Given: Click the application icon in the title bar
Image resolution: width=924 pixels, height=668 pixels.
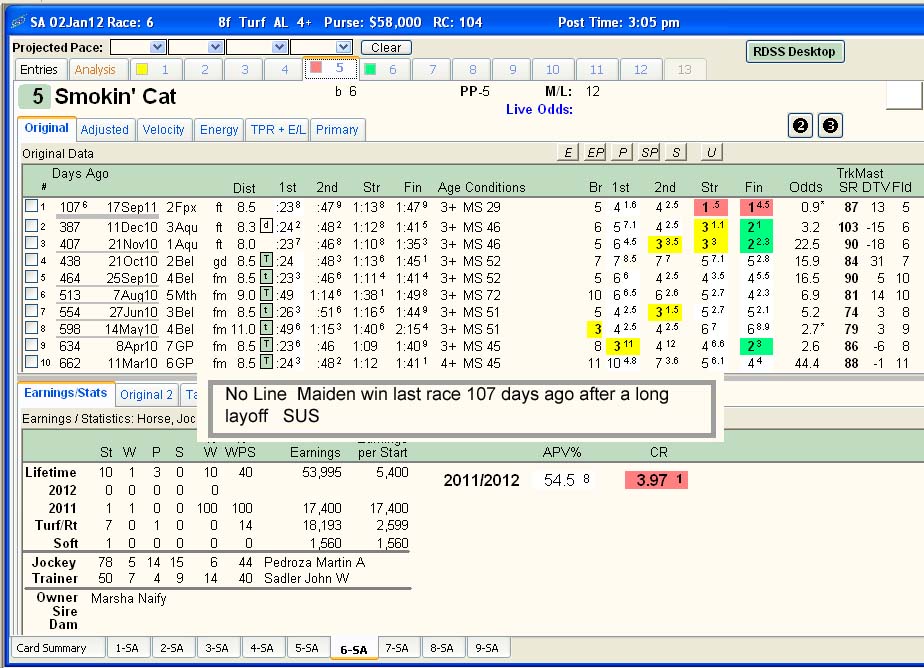Looking at the screenshot, I should (x=19, y=22).
